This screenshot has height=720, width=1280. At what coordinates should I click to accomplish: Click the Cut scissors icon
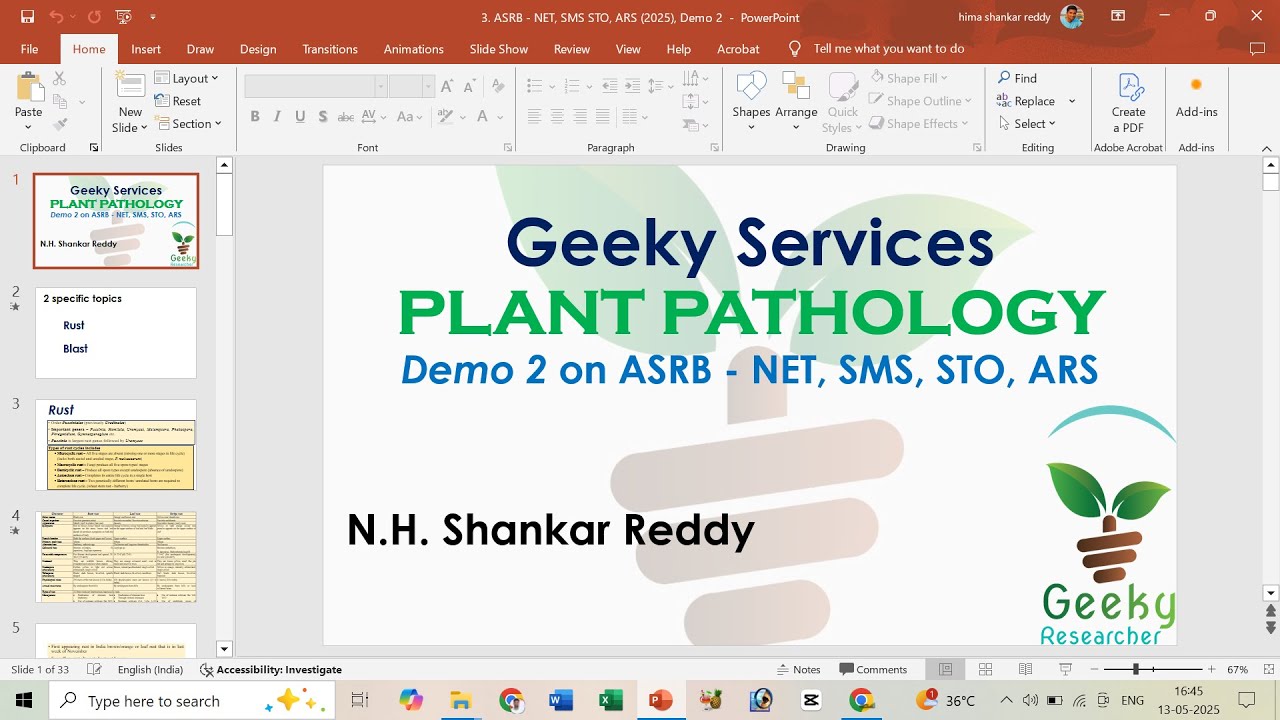click(x=59, y=78)
